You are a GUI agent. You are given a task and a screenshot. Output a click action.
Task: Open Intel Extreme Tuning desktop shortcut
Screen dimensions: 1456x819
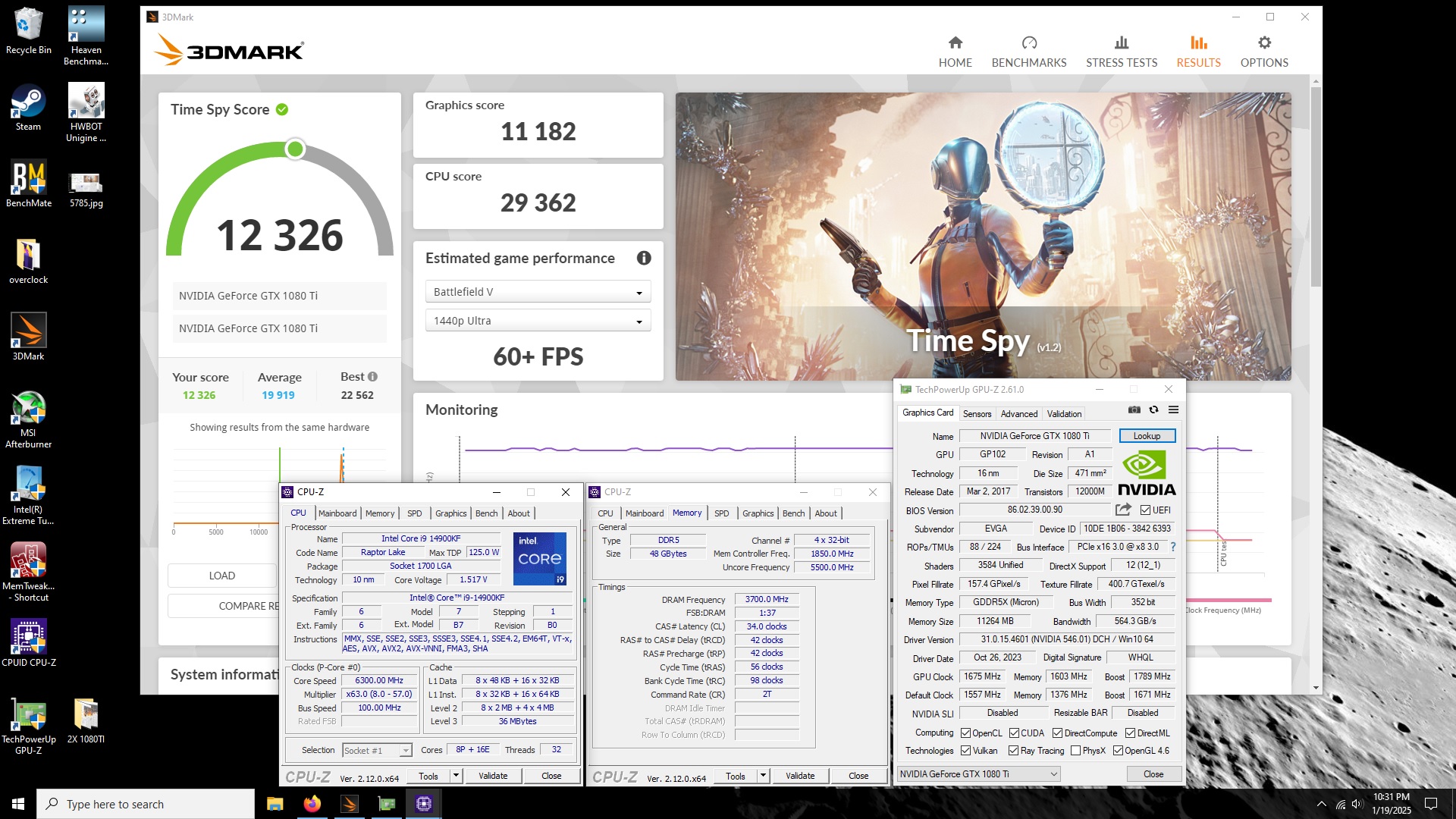click(29, 496)
